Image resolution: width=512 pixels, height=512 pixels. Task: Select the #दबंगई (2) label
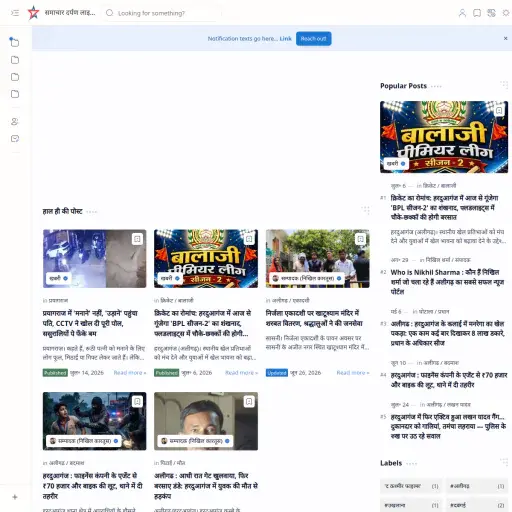click(x=477, y=505)
